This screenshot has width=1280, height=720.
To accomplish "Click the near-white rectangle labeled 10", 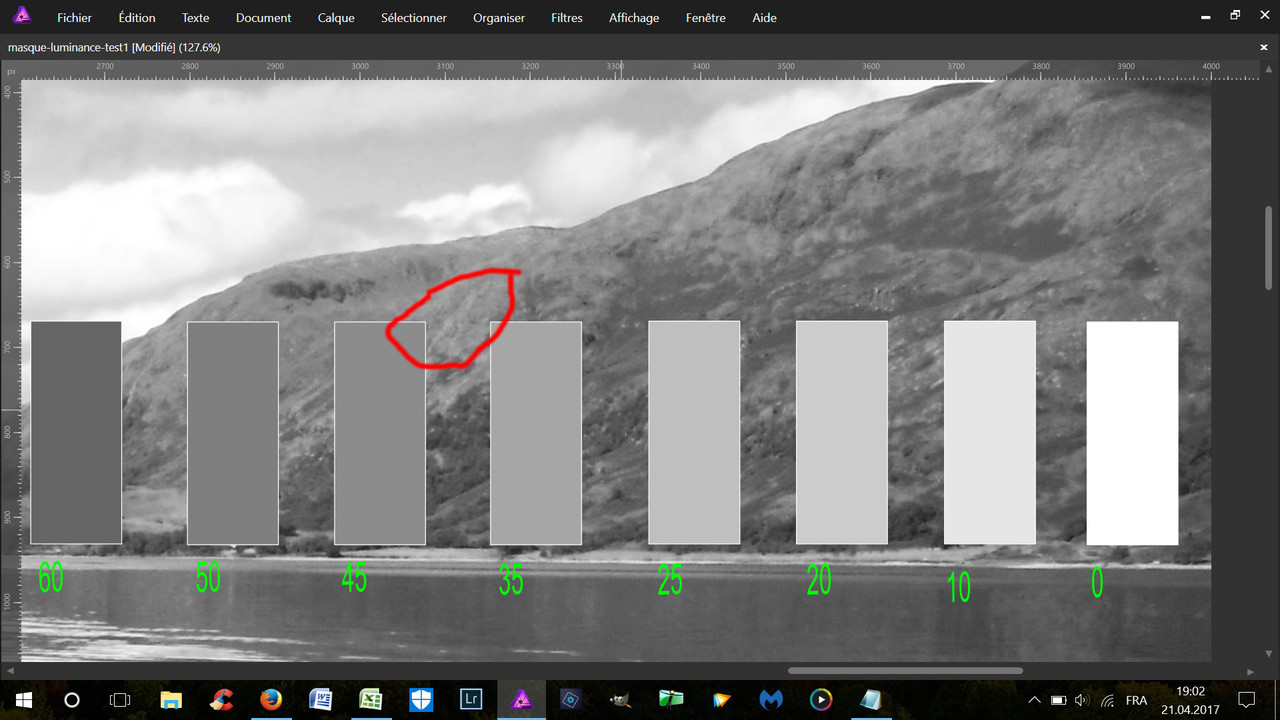I will click(990, 433).
